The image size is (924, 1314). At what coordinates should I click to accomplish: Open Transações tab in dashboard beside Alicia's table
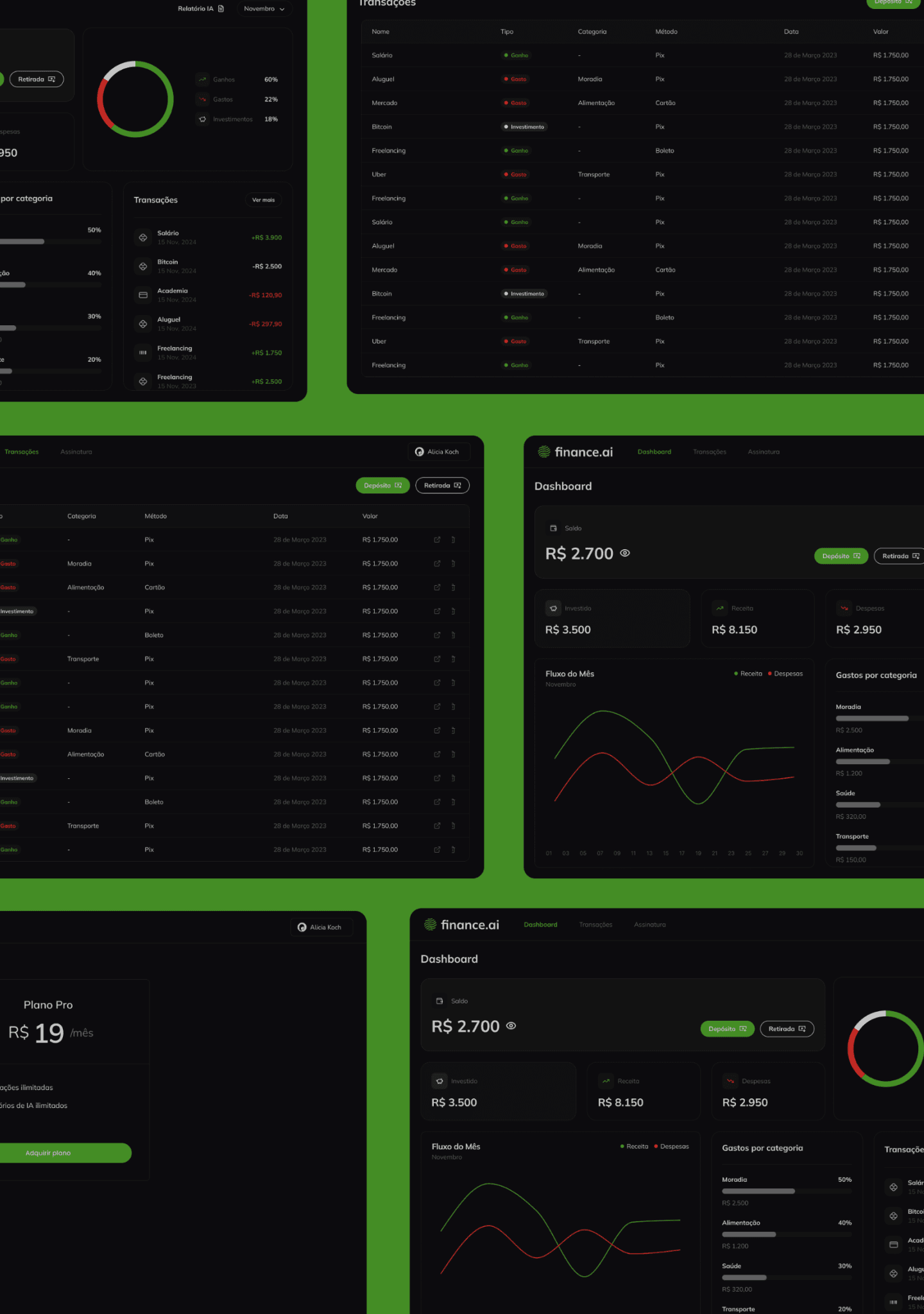(x=710, y=452)
